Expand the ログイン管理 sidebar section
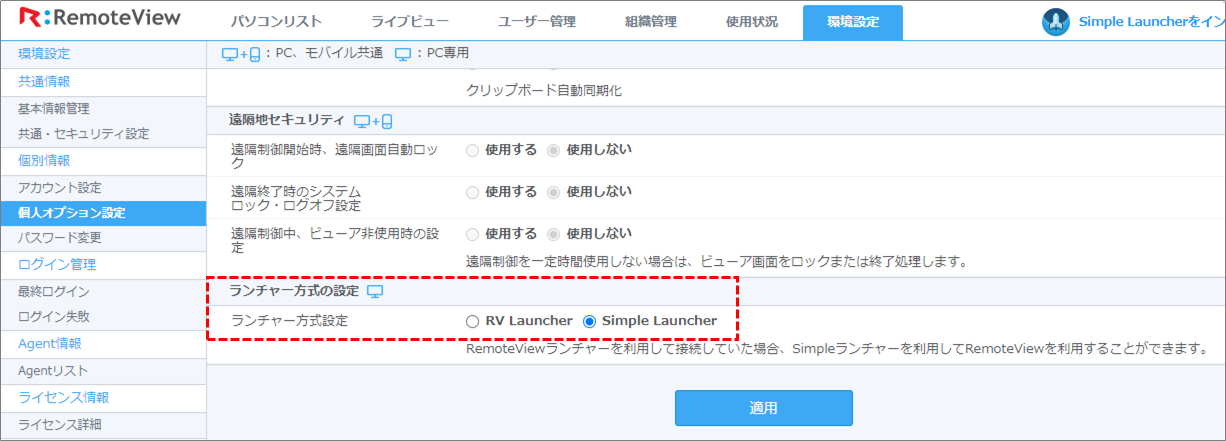Image resolution: width=1226 pixels, height=441 pixels. click(x=57, y=265)
